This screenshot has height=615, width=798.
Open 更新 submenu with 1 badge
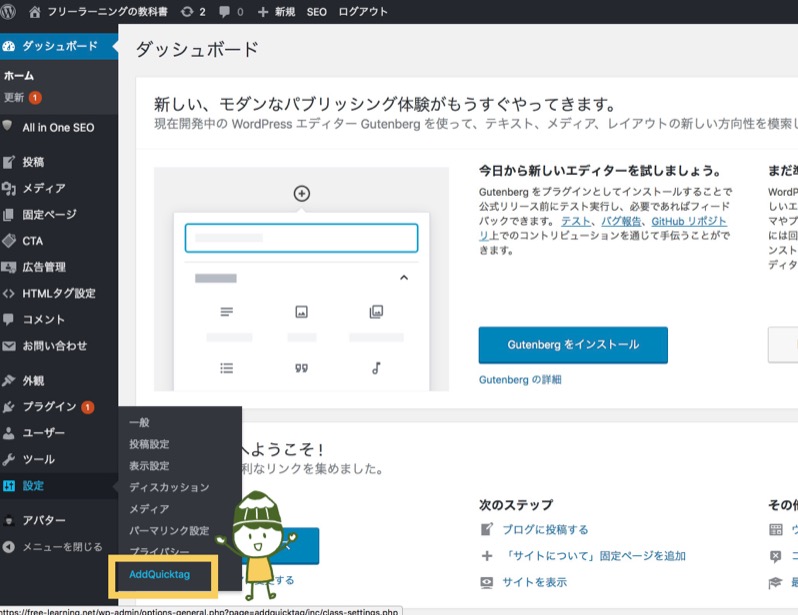(x=23, y=97)
